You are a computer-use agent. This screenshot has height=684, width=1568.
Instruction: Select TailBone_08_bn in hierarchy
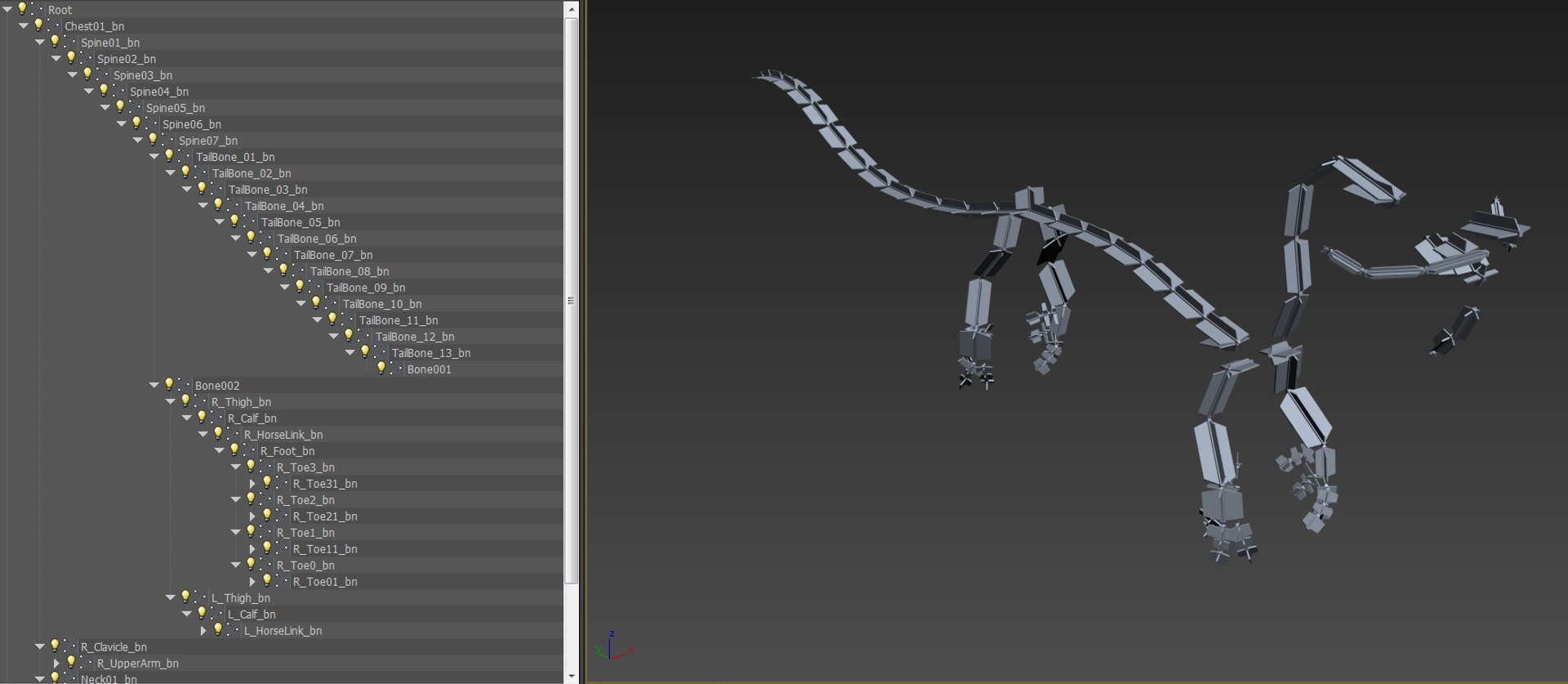point(350,271)
